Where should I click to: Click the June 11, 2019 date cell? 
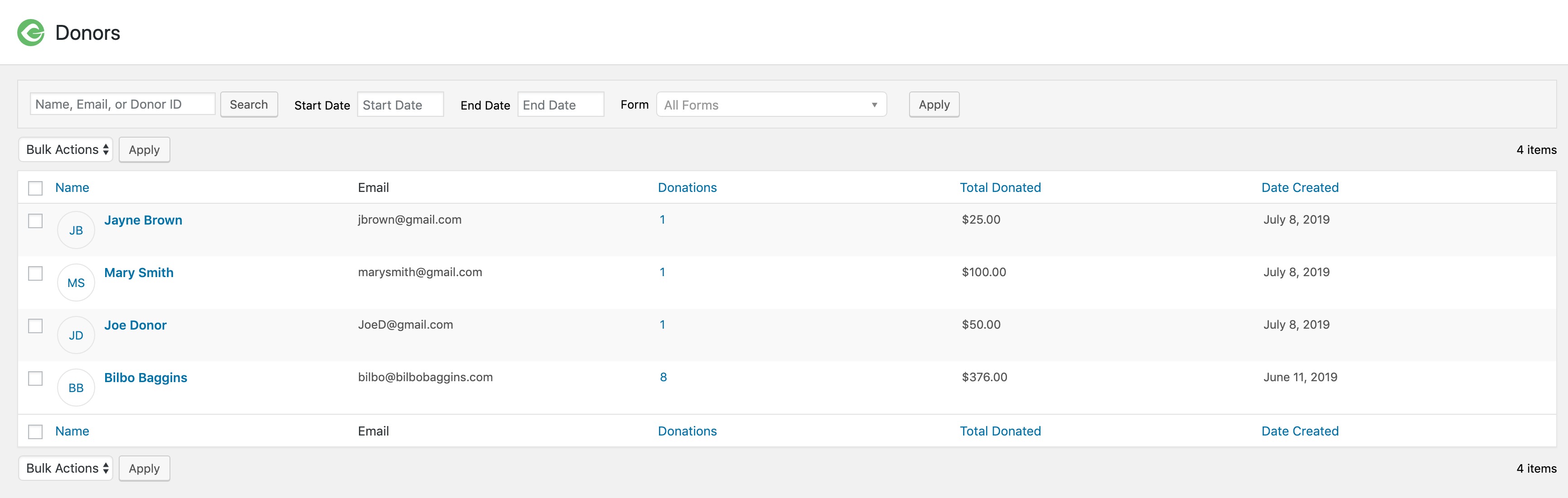1300,377
